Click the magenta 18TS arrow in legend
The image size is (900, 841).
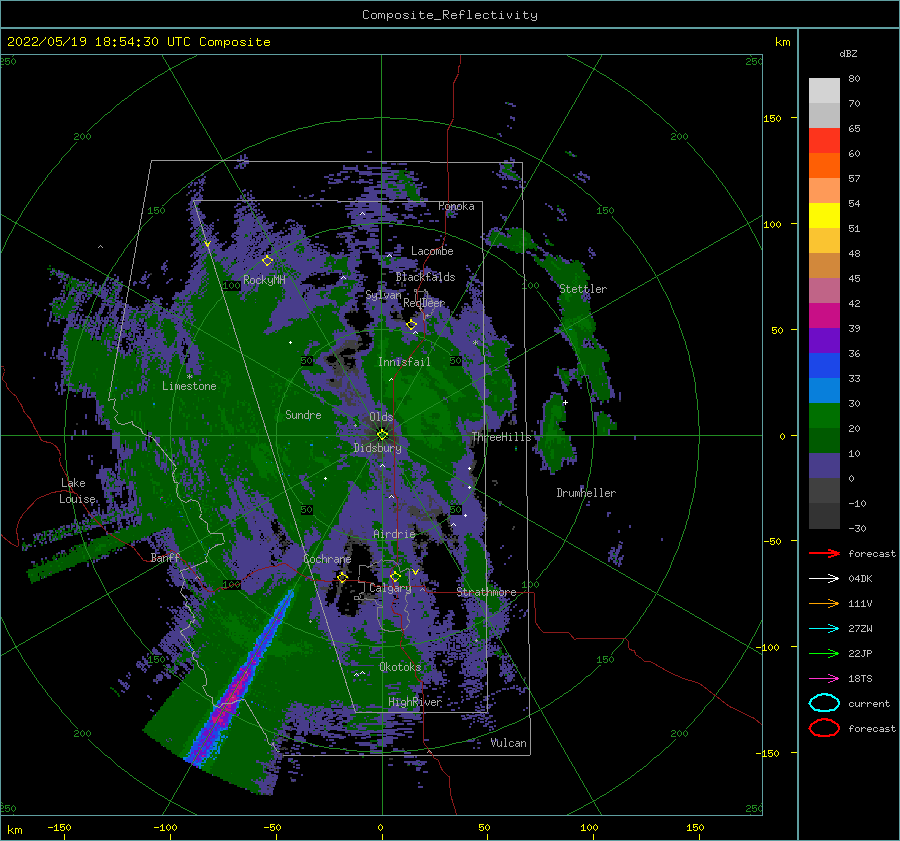click(824, 678)
